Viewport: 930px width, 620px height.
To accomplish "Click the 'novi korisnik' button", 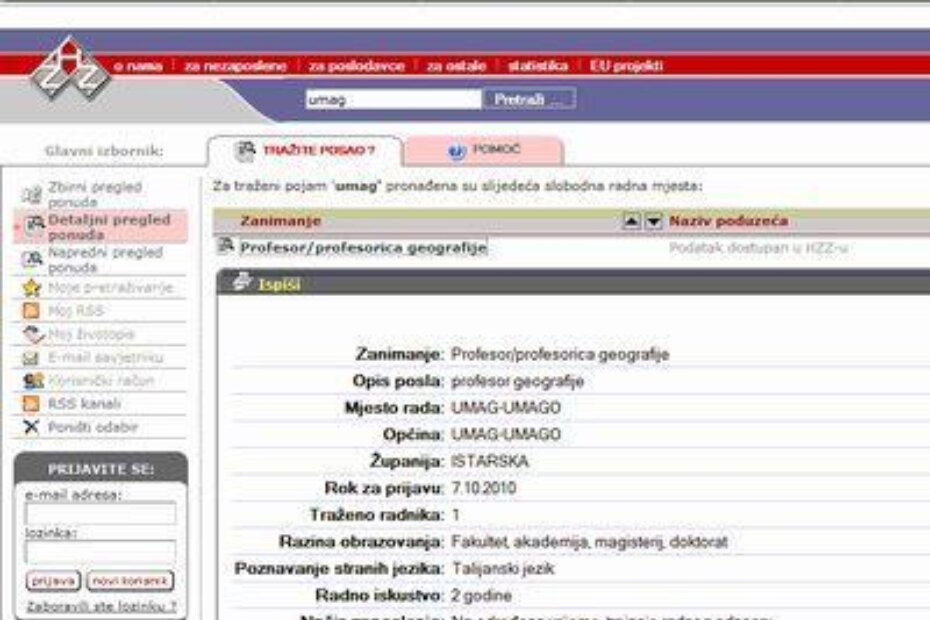I will pos(130,580).
